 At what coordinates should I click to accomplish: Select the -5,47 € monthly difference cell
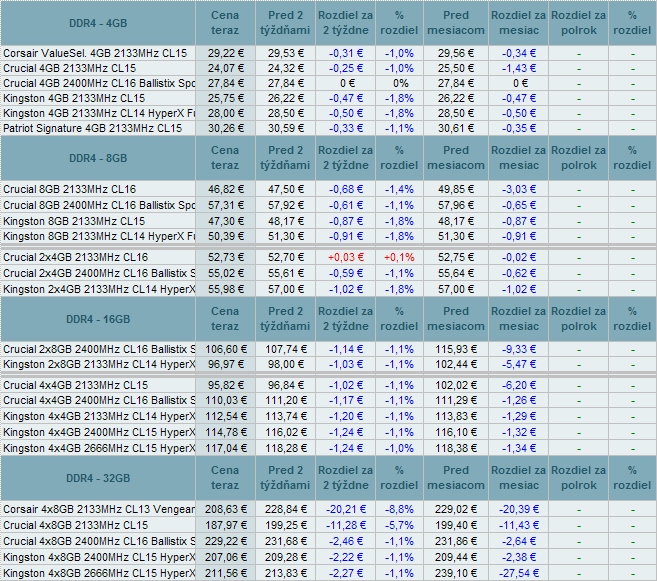point(519,364)
